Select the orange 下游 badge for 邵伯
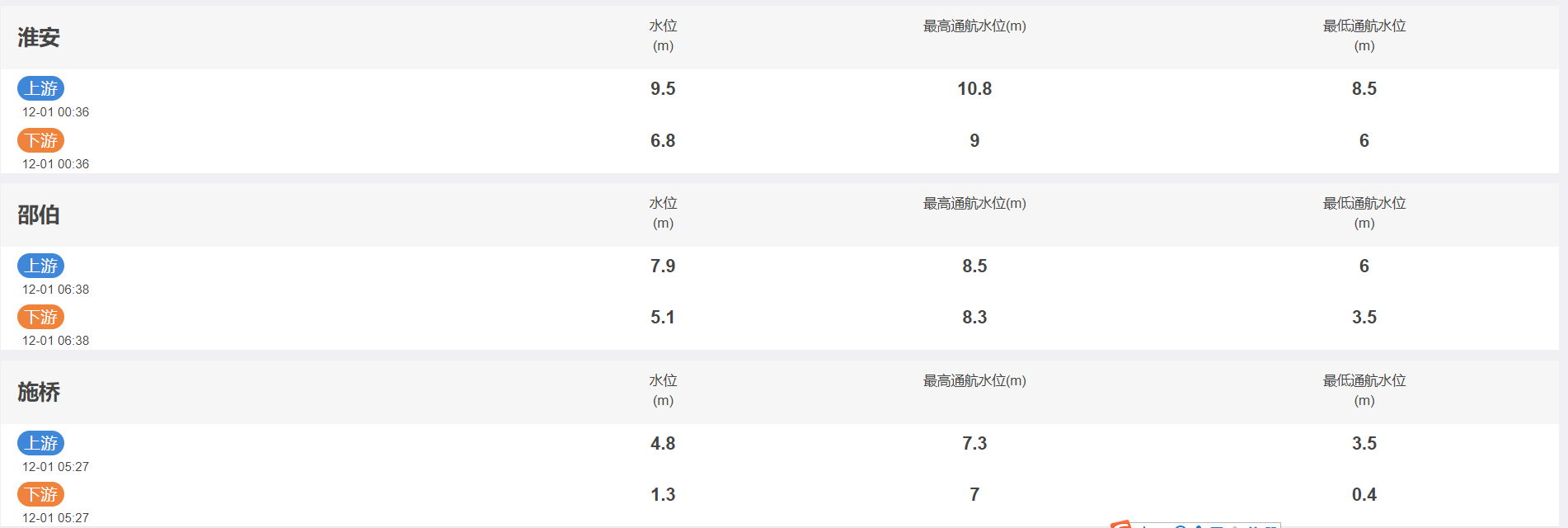This screenshot has height=528, width=1568. (x=40, y=317)
